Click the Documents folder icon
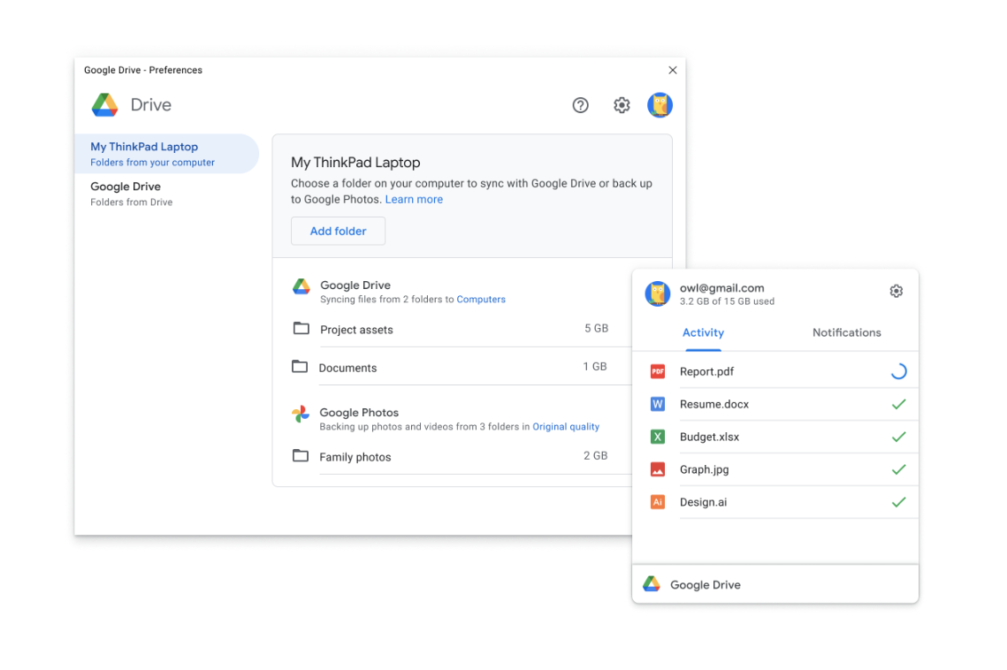 [x=299, y=366]
